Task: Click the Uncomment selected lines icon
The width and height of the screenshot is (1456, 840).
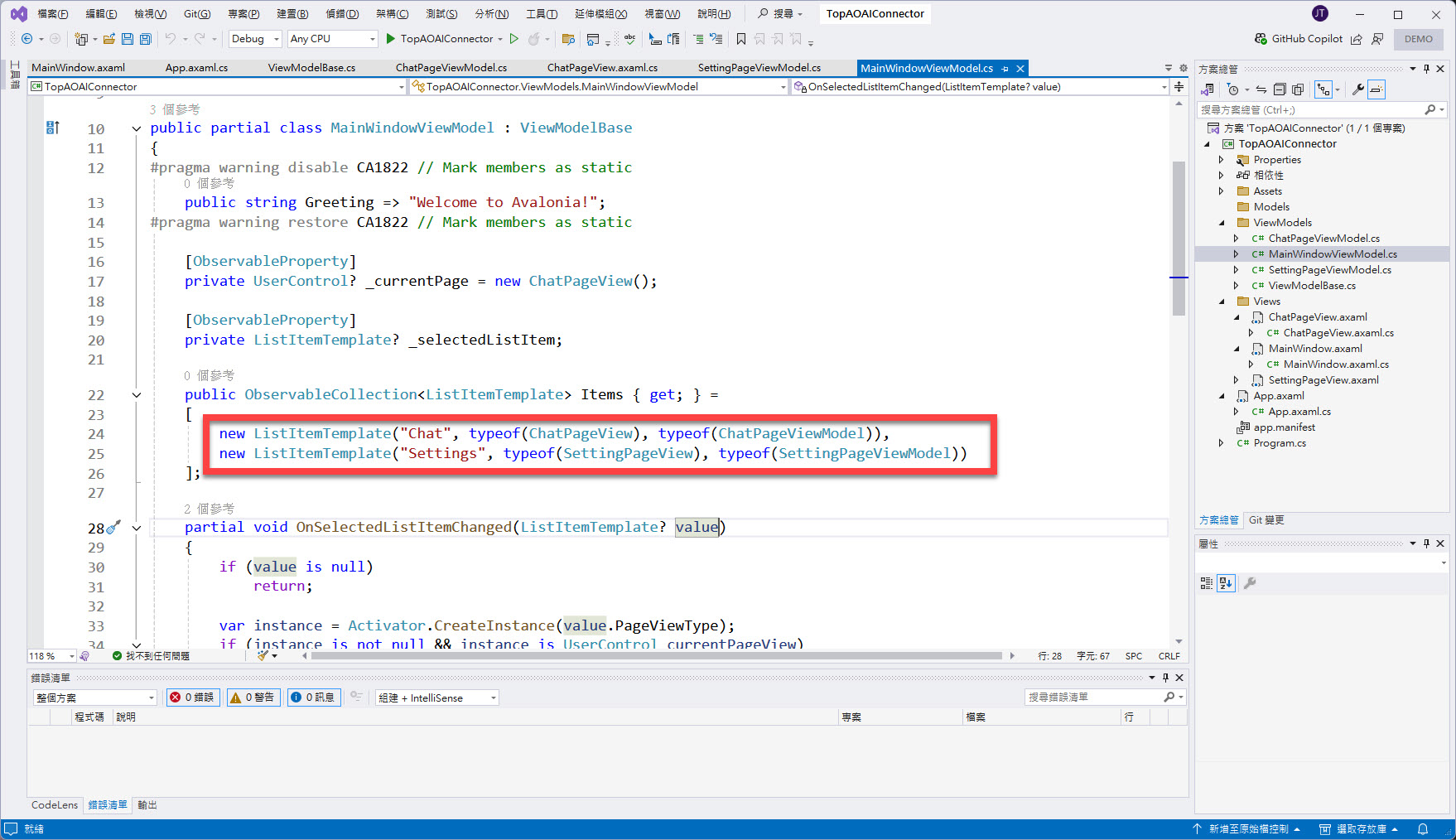Action: pos(716,39)
